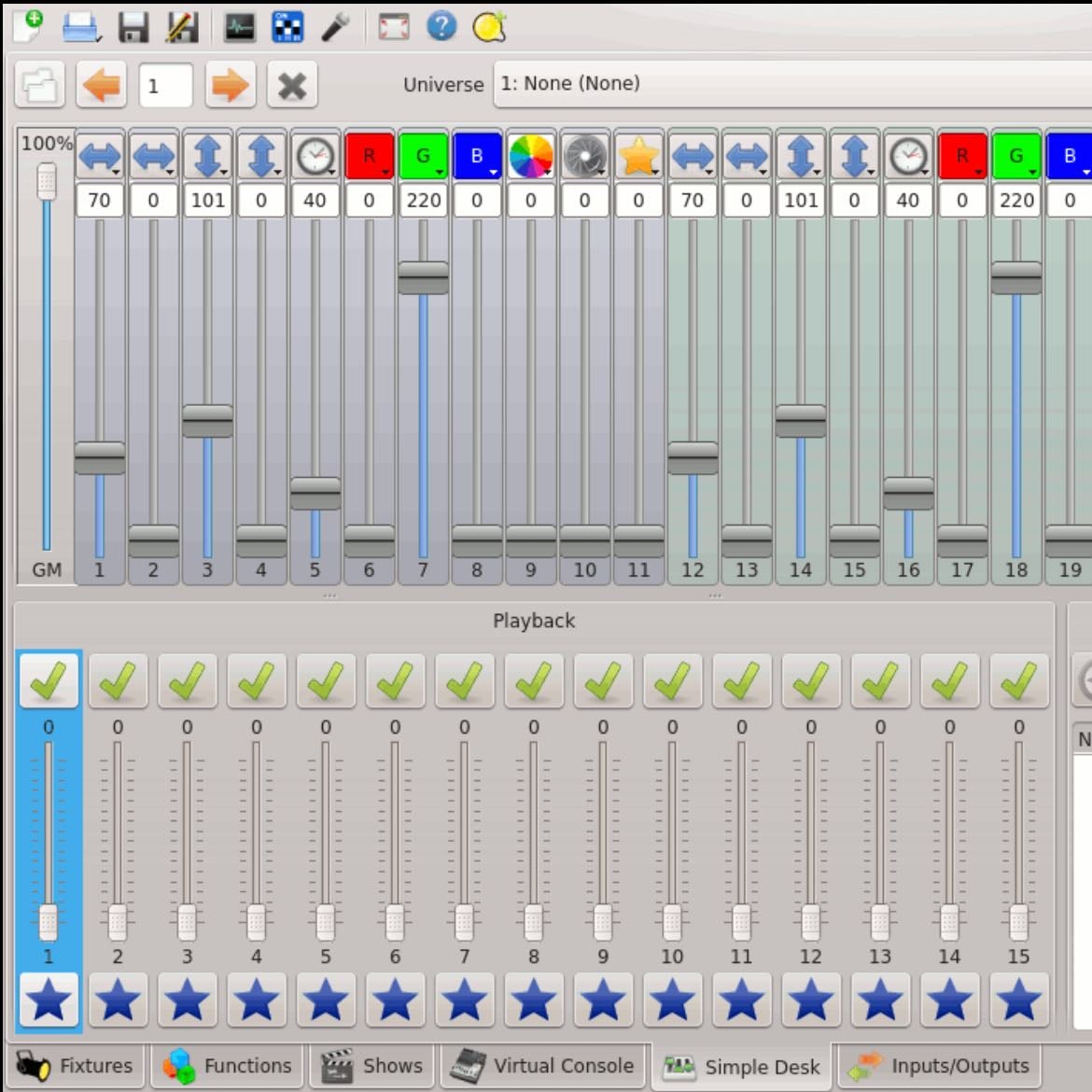Screen dimensions: 1092x1092
Task: Go to next page with right orange arrow
Action: click(231, 85)
